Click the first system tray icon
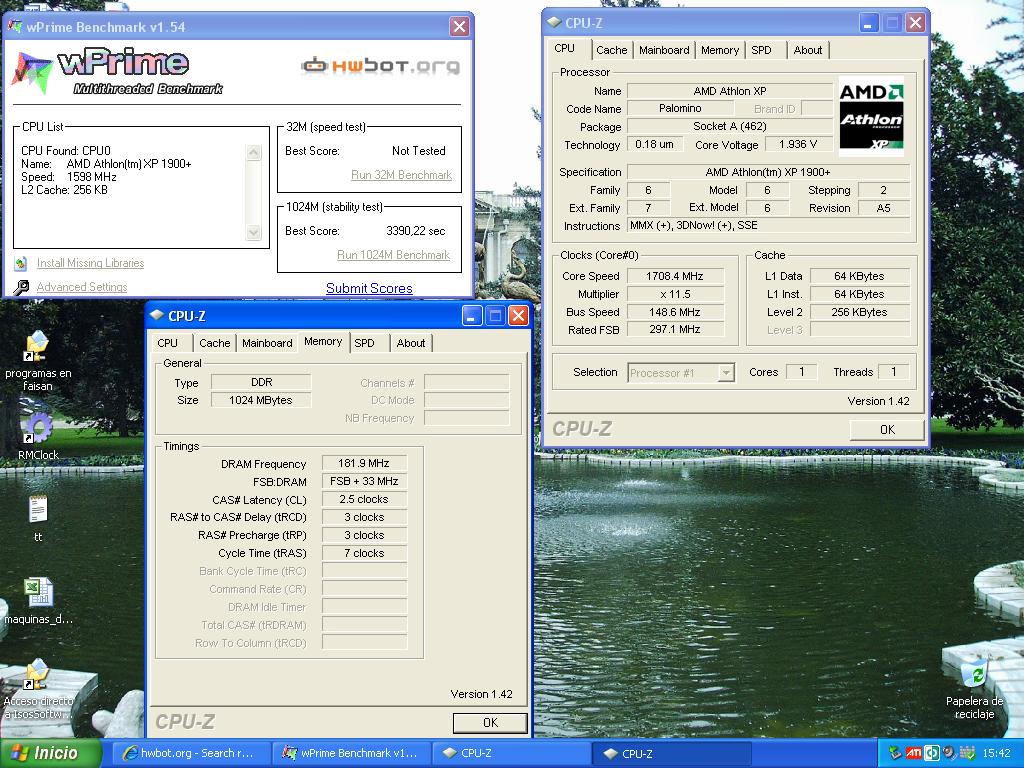1024x768 pixels. point(895,753)
